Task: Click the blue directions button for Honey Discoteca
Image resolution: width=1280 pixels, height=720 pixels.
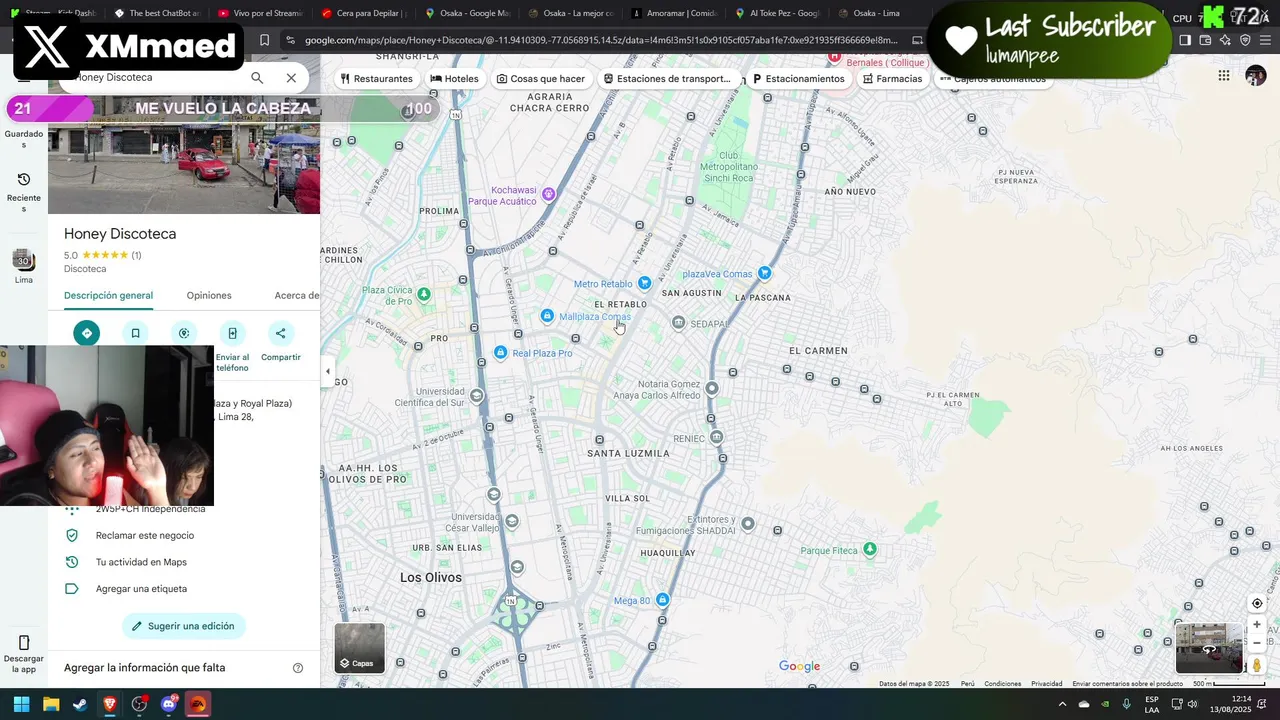Action: tap(87, 333)
